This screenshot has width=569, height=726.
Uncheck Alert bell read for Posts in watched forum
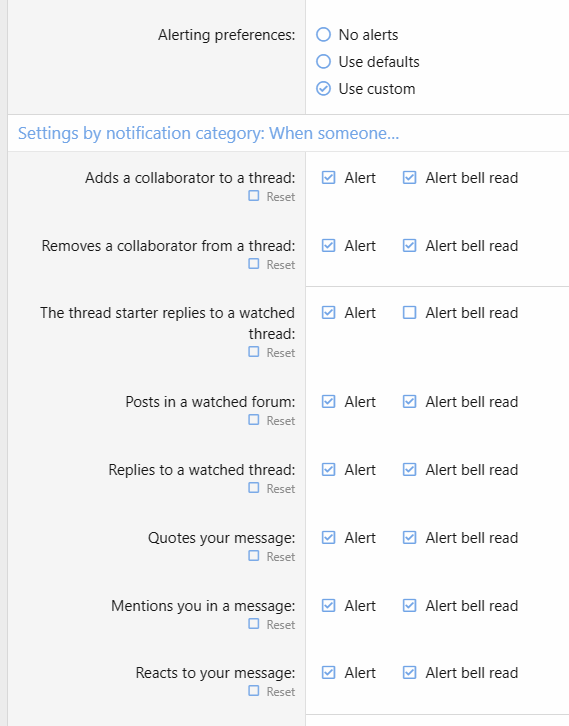pos(409,401)
